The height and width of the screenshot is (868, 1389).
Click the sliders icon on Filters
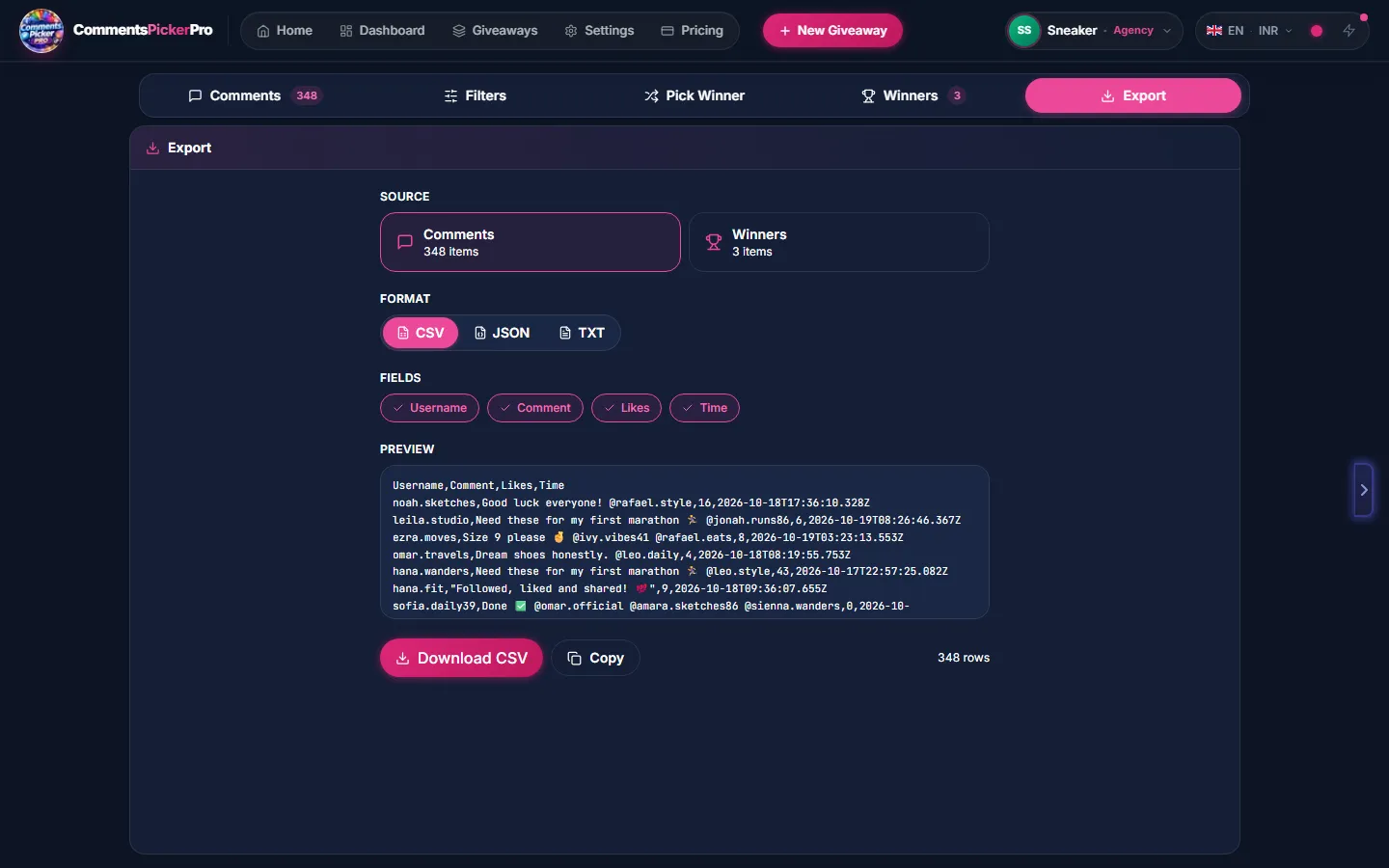click(x=450, y=95)
